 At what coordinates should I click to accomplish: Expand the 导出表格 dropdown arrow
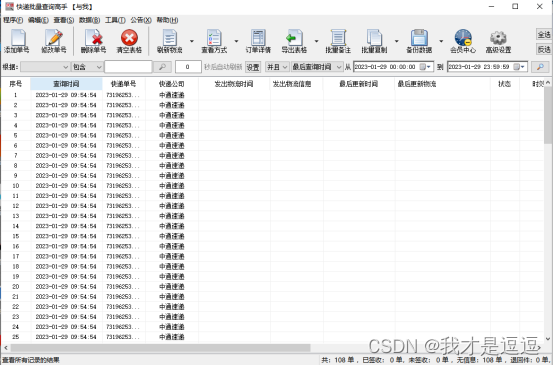(x=317, y=41)
